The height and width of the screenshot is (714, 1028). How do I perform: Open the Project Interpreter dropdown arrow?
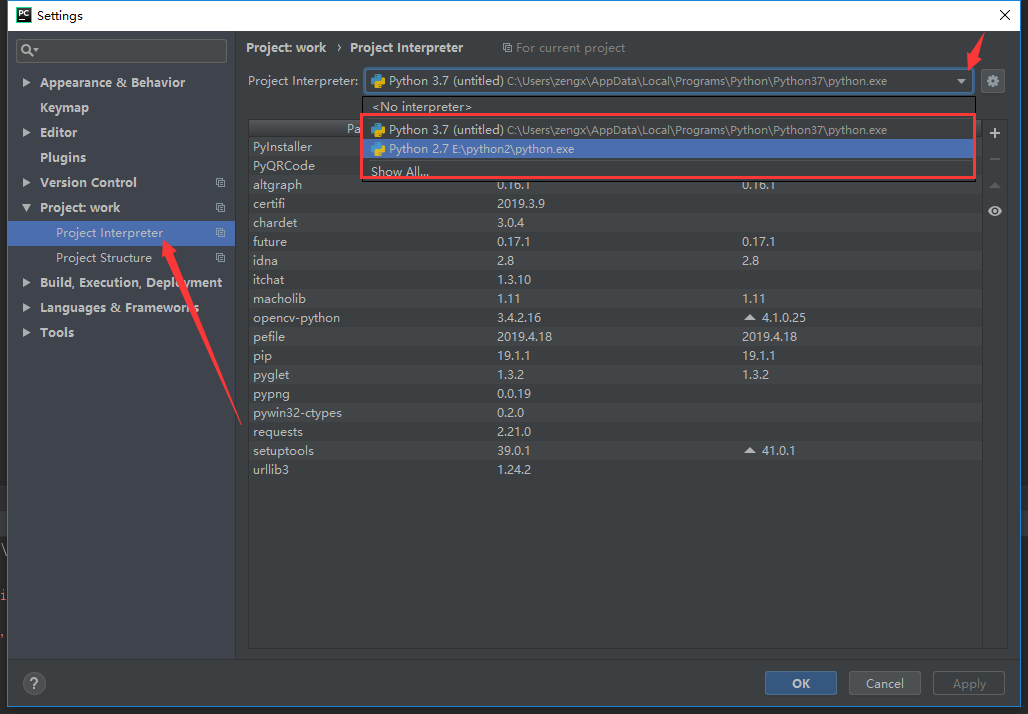click(x=961, y=81)
